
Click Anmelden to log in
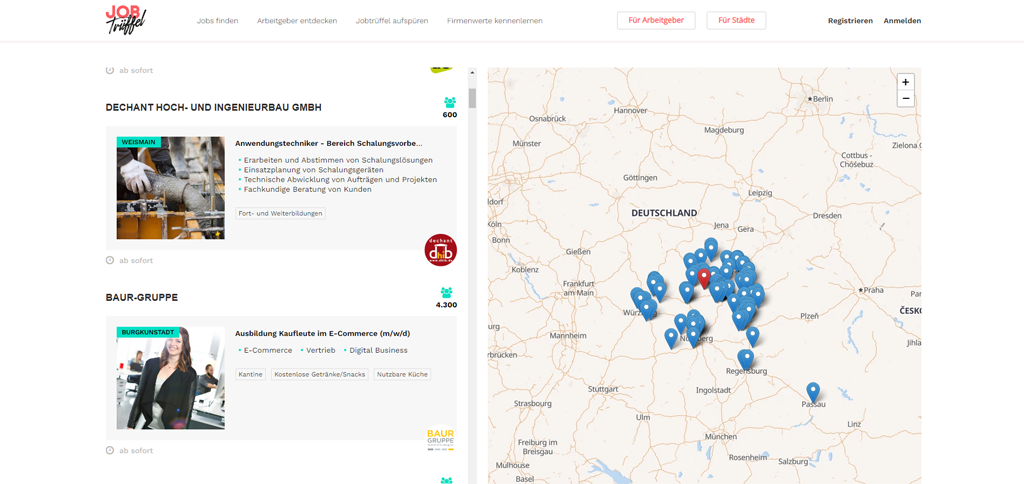902,21
